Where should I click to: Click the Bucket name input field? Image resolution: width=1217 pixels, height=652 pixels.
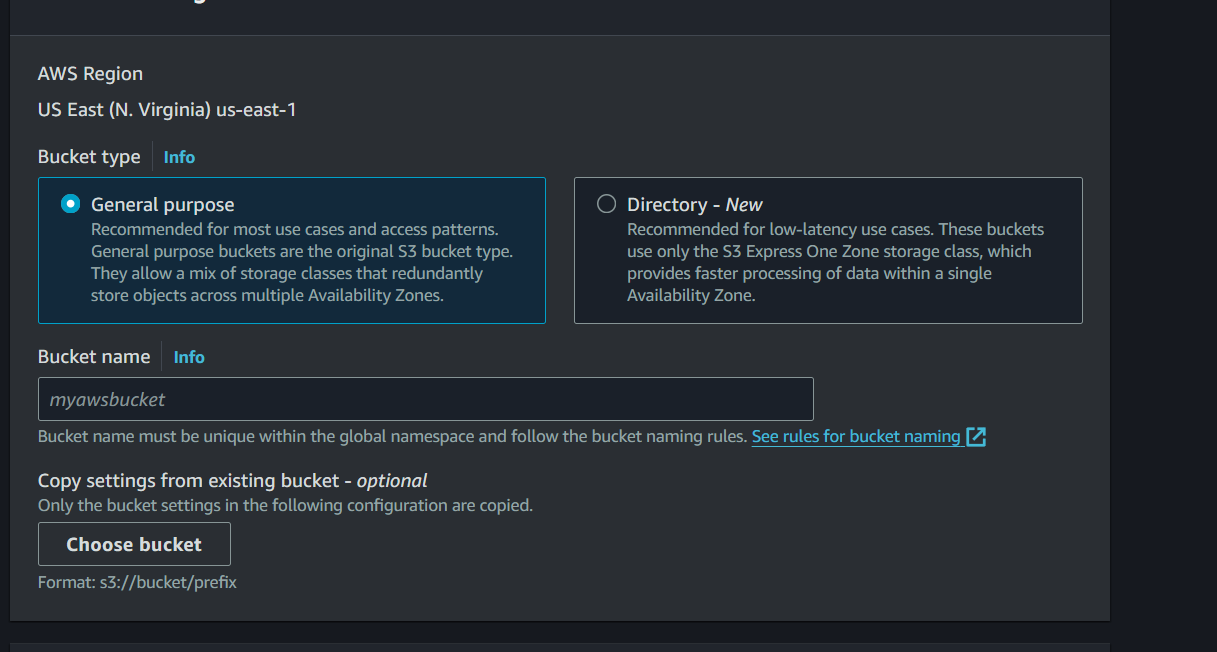coord(425,399)
